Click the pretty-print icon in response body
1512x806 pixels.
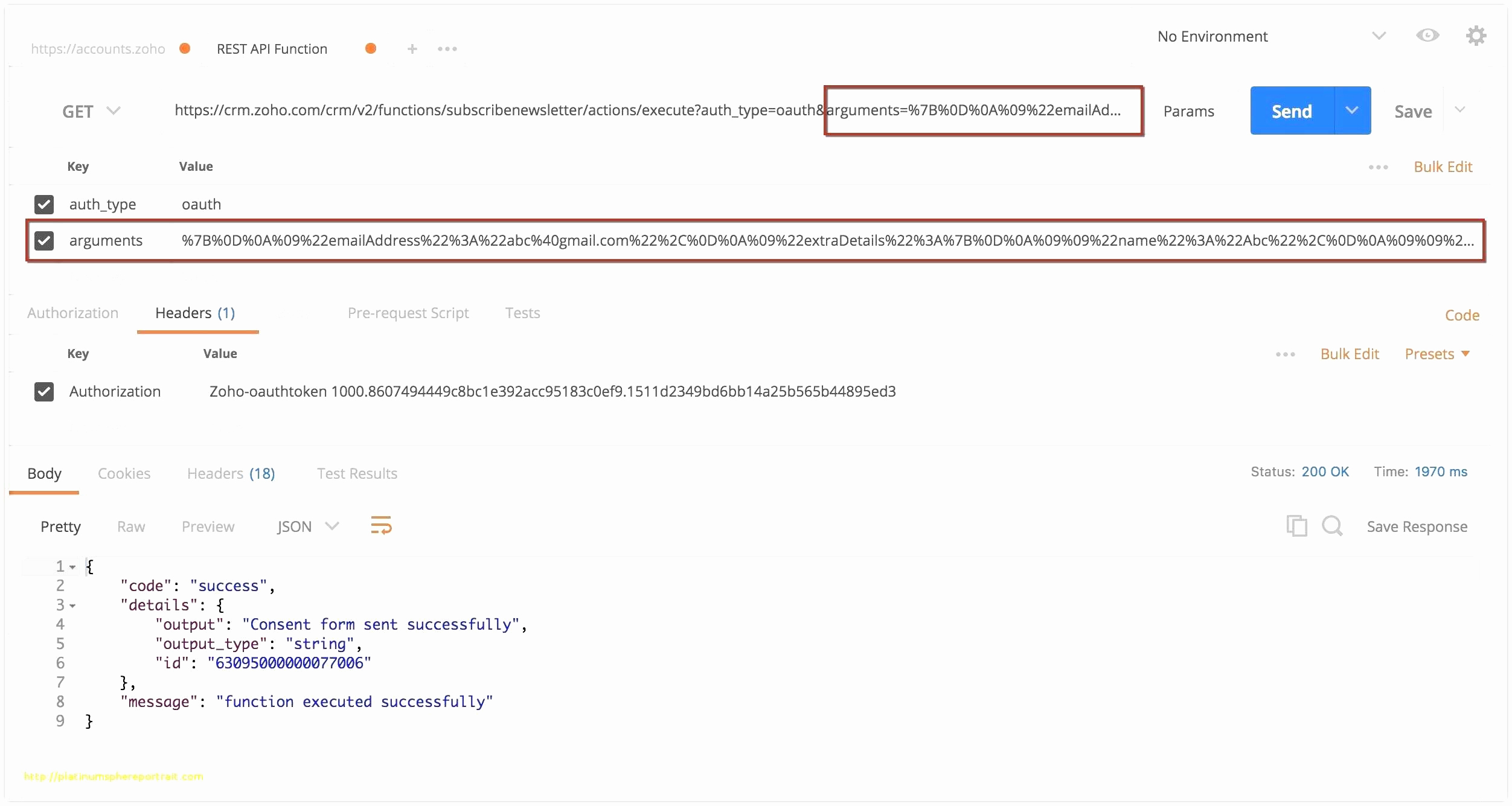pos(380,527)
